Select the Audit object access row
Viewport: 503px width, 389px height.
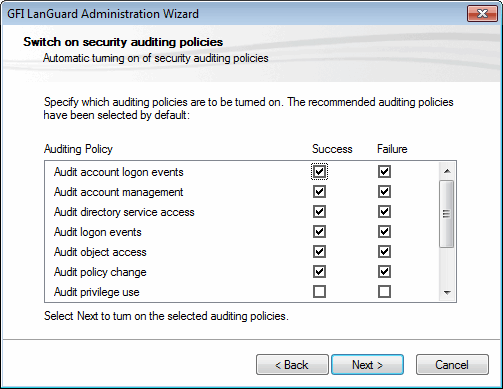242,252
